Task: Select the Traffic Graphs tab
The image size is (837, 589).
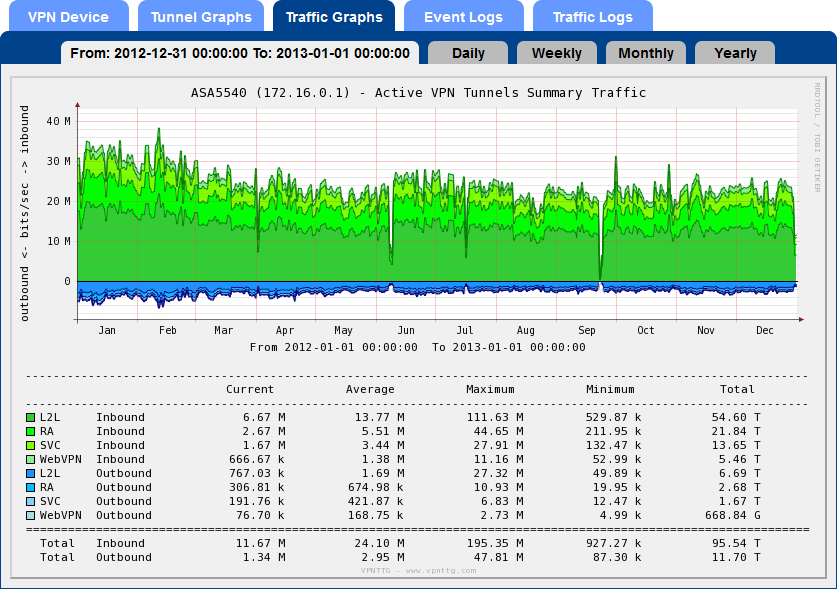Action: click(x=334, y=17)
